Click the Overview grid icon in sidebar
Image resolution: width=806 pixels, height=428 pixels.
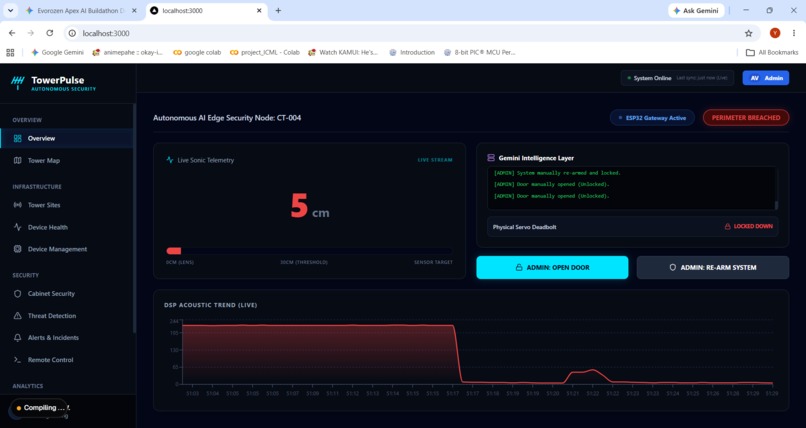(17, 138)
